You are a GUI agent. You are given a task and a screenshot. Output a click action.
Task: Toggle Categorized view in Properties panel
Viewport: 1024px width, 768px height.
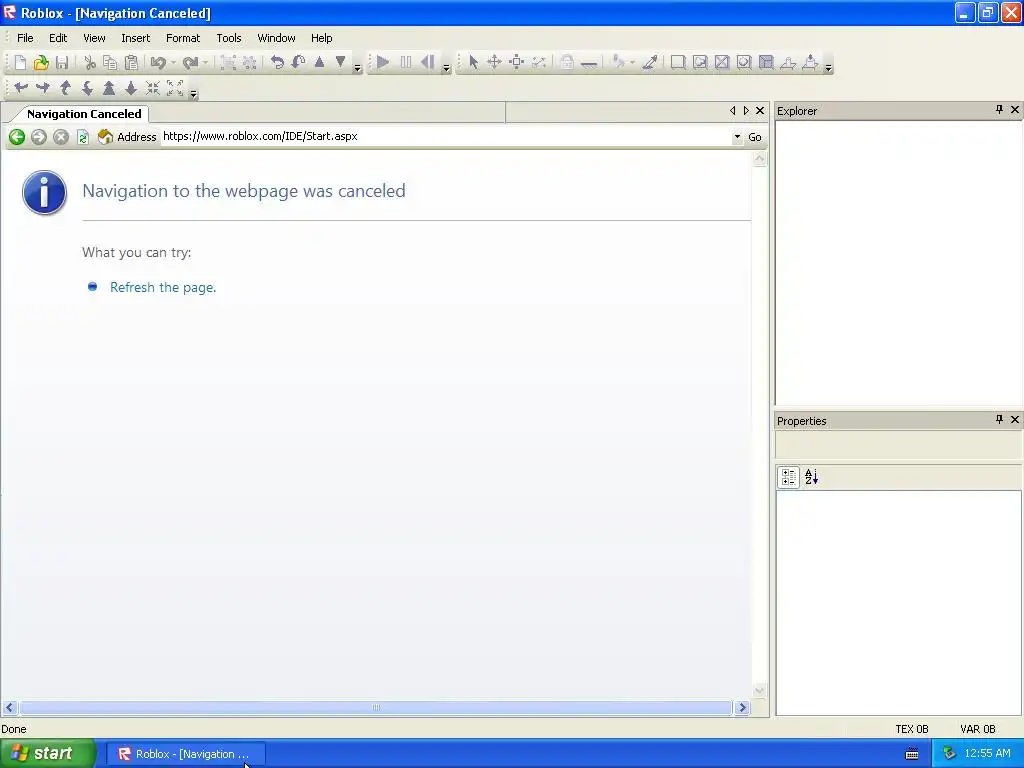[x=788, y=477]
